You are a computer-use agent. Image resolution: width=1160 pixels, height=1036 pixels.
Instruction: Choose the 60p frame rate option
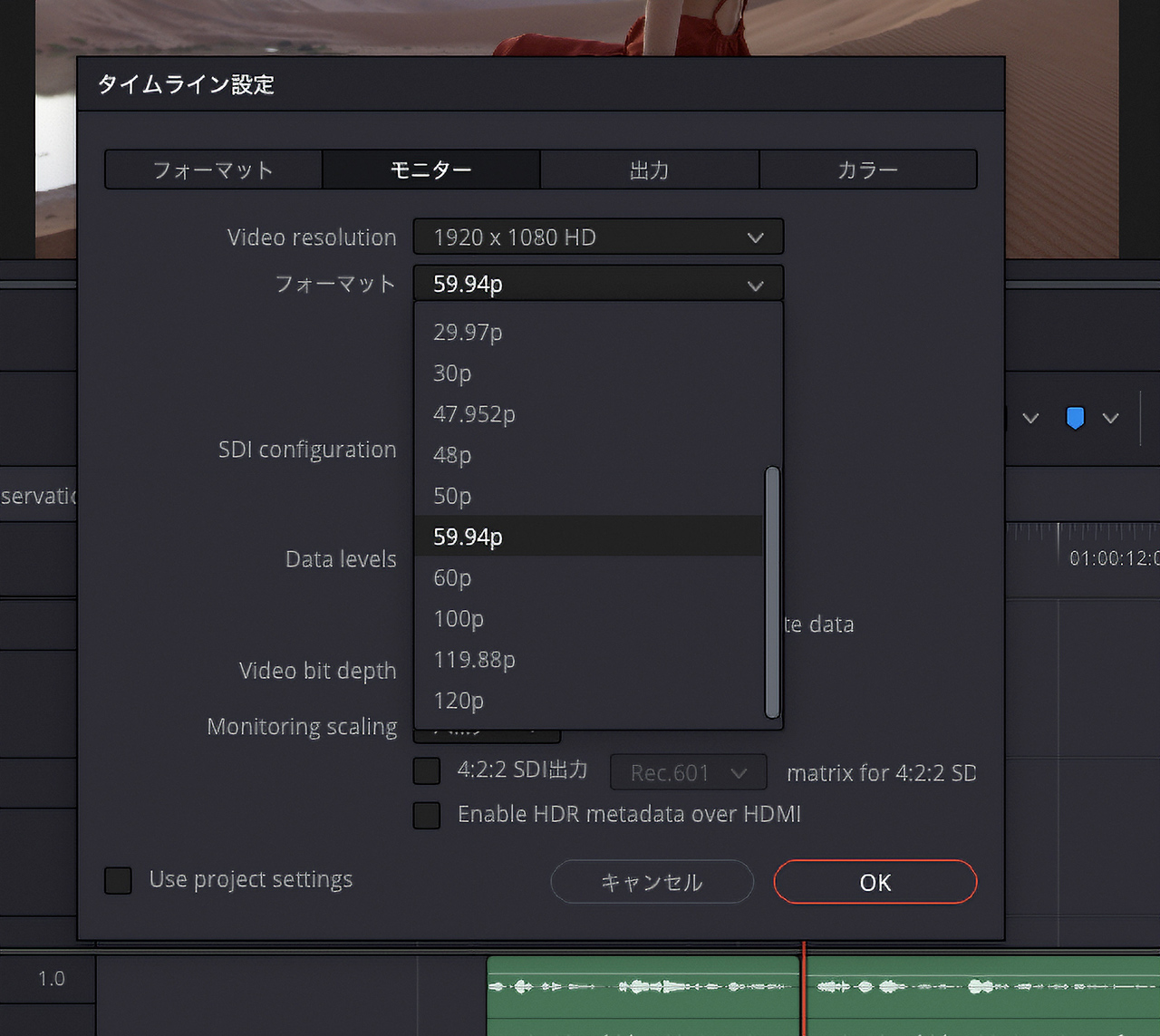pos(452,577)
